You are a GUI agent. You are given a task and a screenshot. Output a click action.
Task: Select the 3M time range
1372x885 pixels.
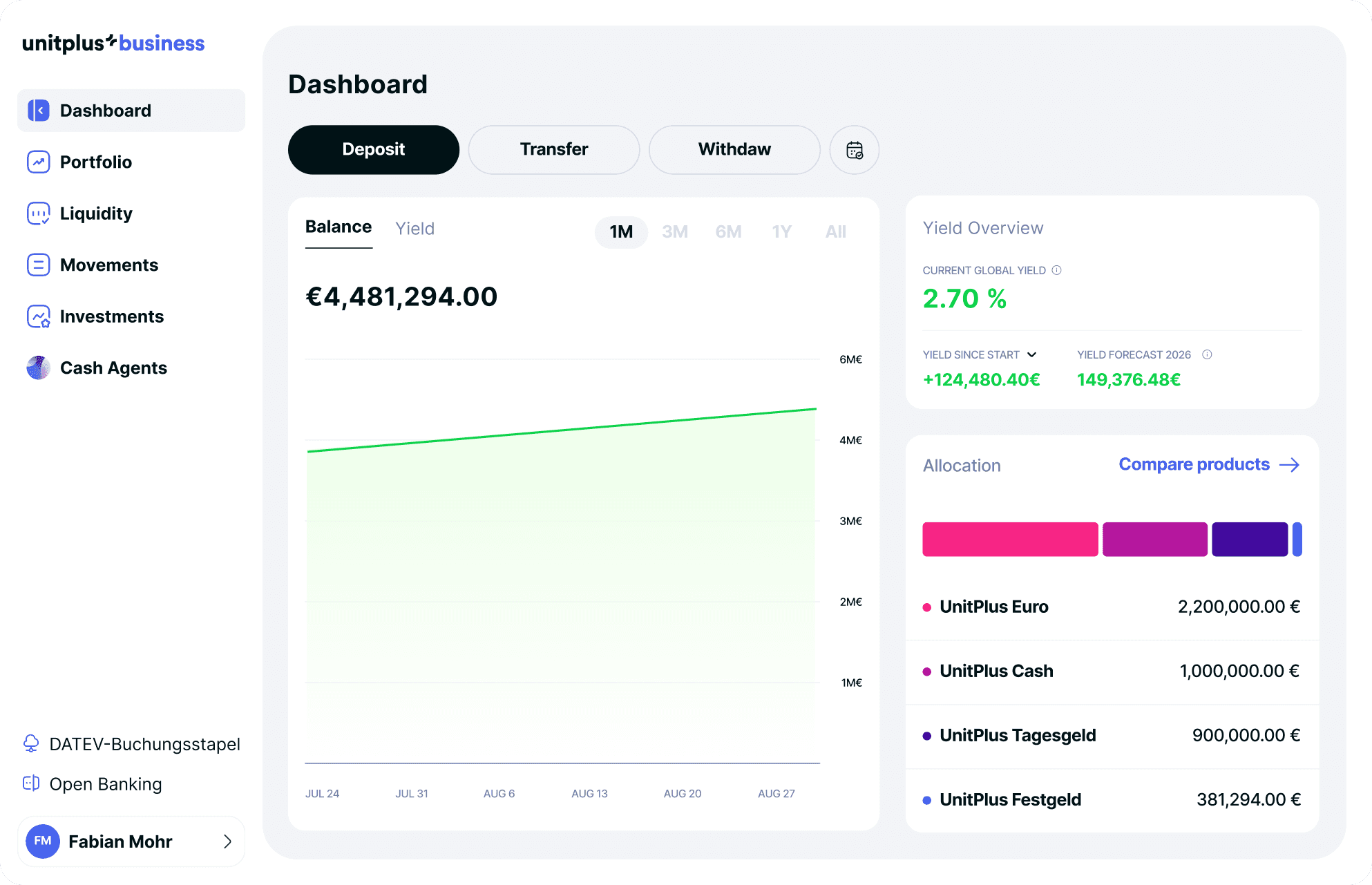[675, 231]
